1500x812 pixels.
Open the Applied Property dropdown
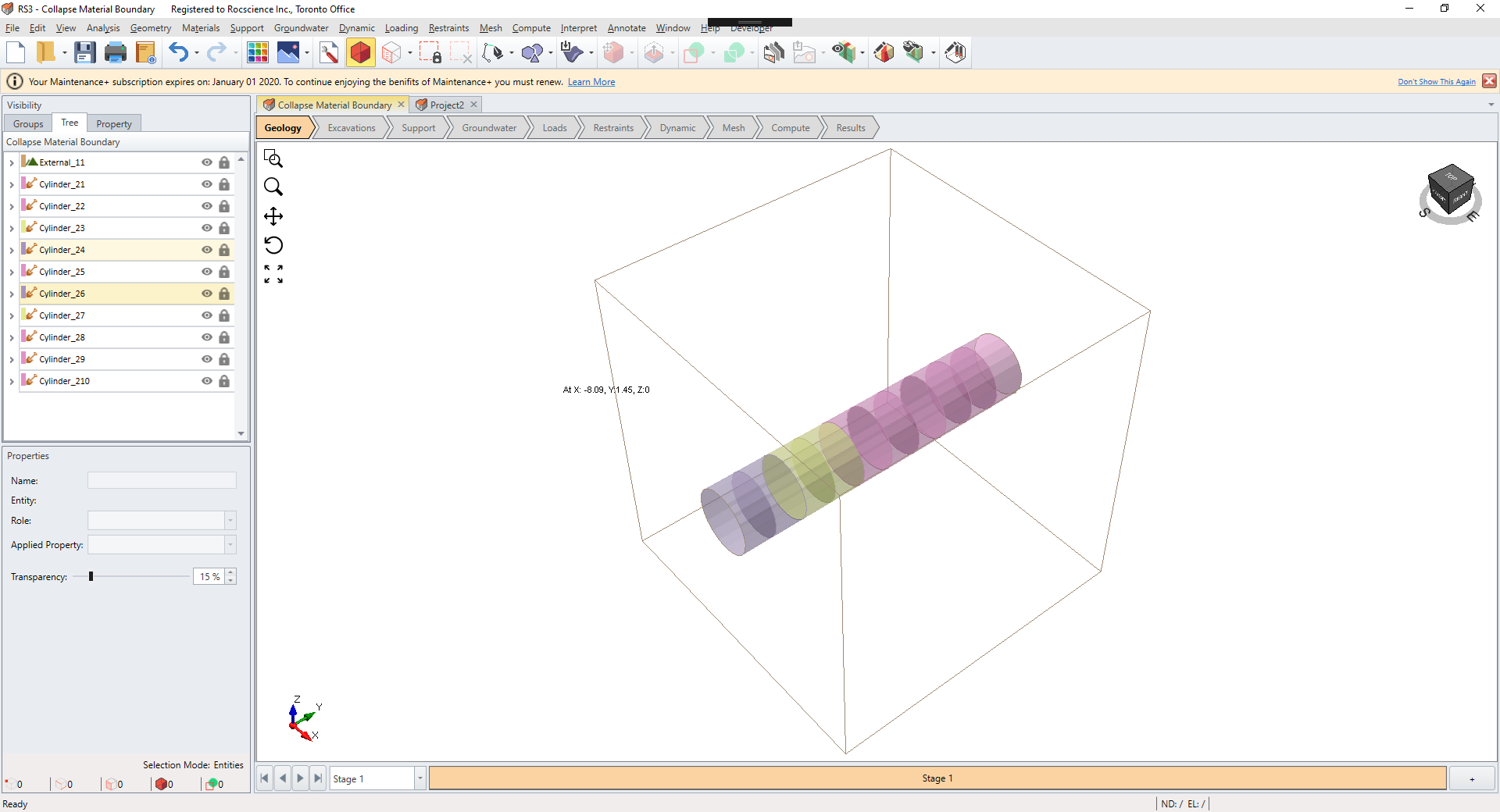click(230, 544)
